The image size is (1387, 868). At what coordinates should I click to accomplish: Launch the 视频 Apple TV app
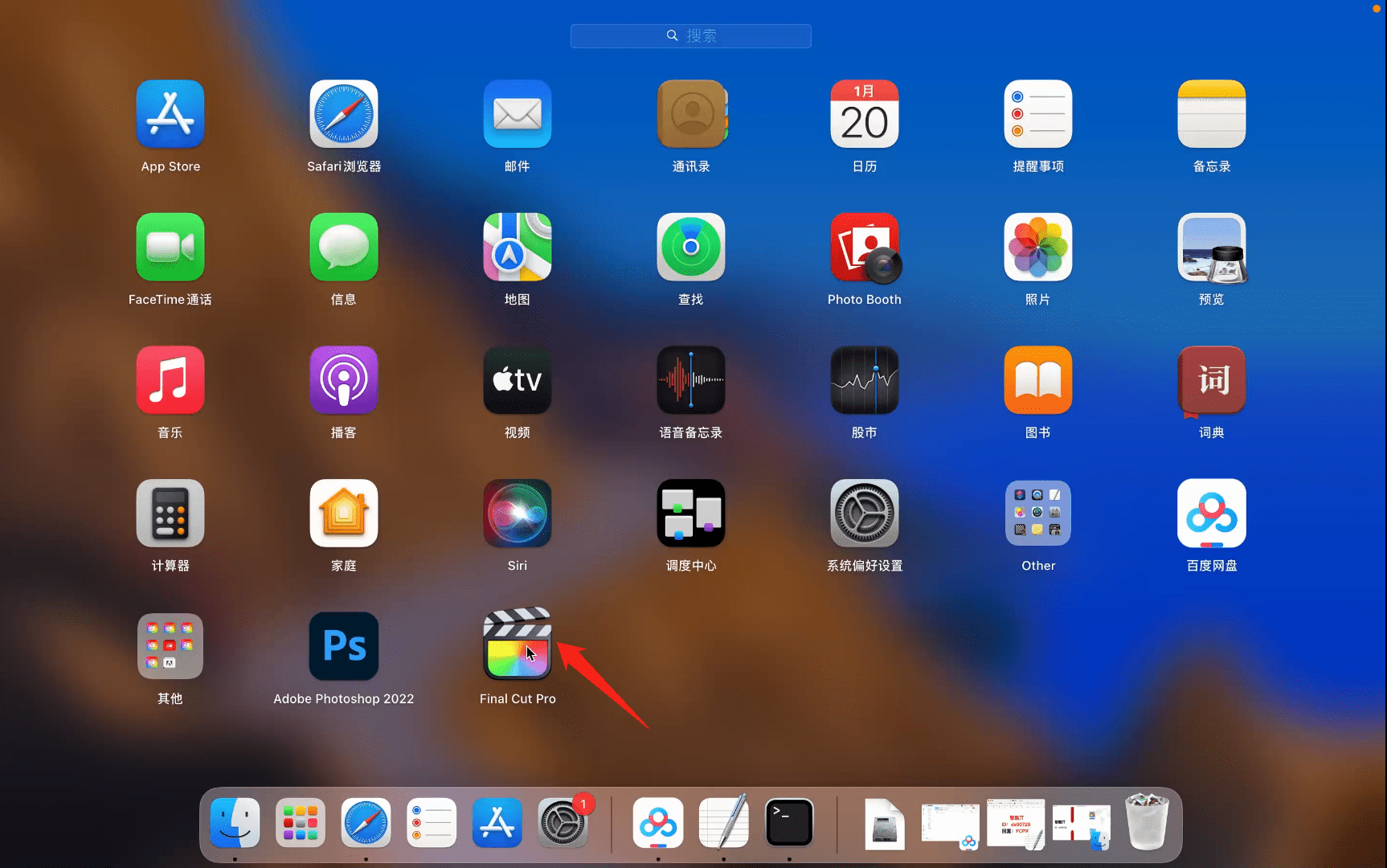point(518,380)
